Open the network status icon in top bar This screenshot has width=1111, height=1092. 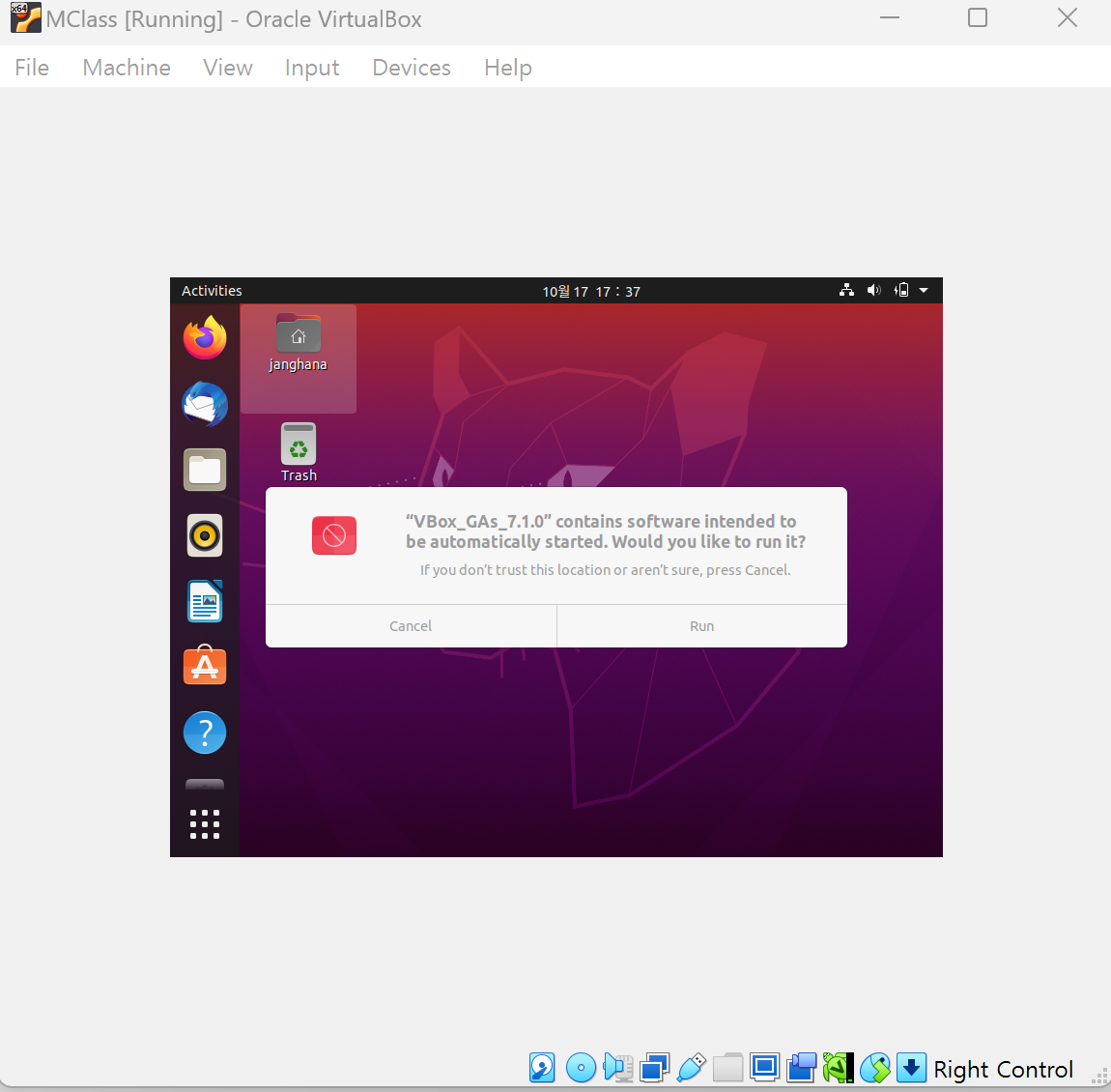pos(846,291)
